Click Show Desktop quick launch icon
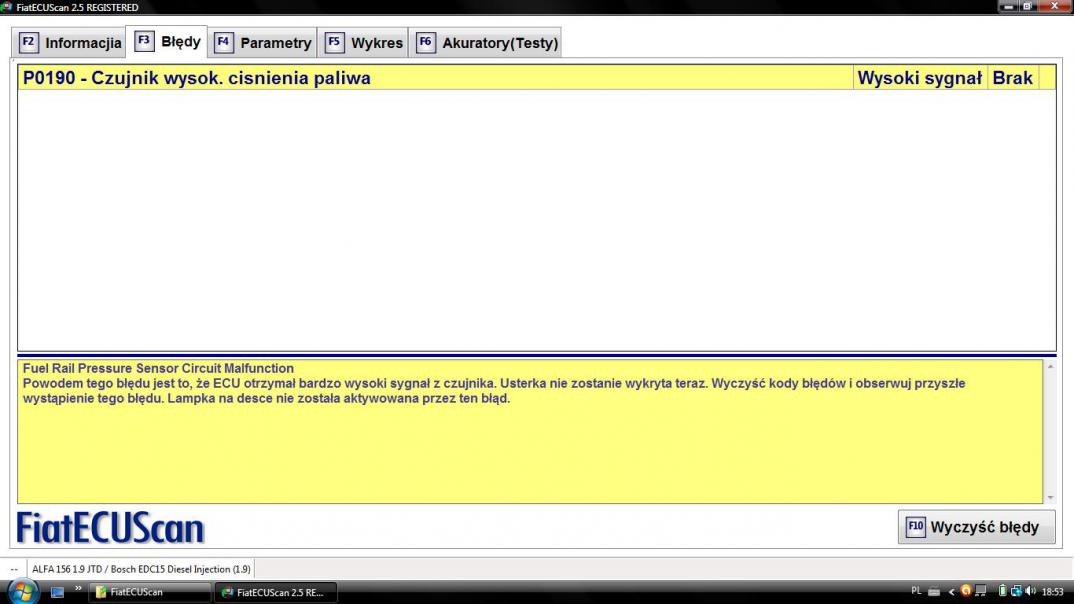The height and width of the screenshot is (604, 1074). tap(58, 592)
